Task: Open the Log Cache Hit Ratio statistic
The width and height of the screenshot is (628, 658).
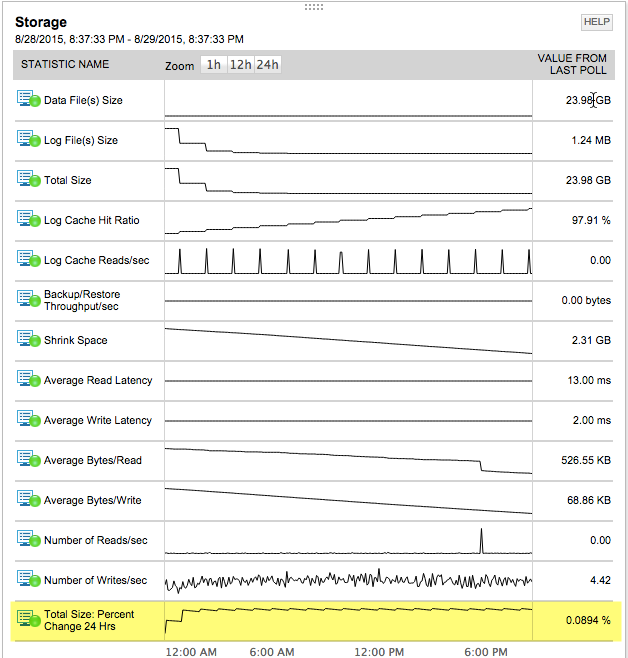Action: [x=91, y=220]
